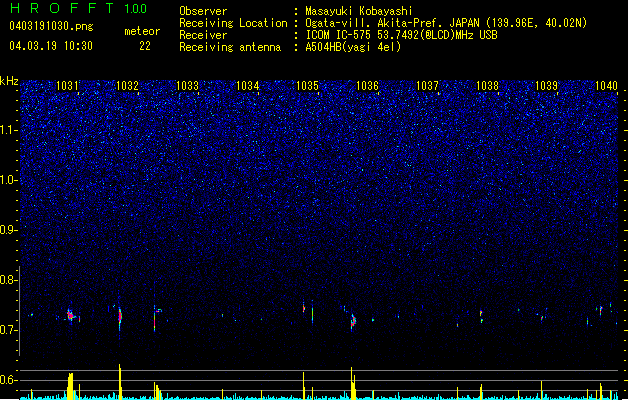Image resolution: width=629 pixels, height=400 pixels.
Task: Click the 'Observer' field label
Action: pos(203,11)
